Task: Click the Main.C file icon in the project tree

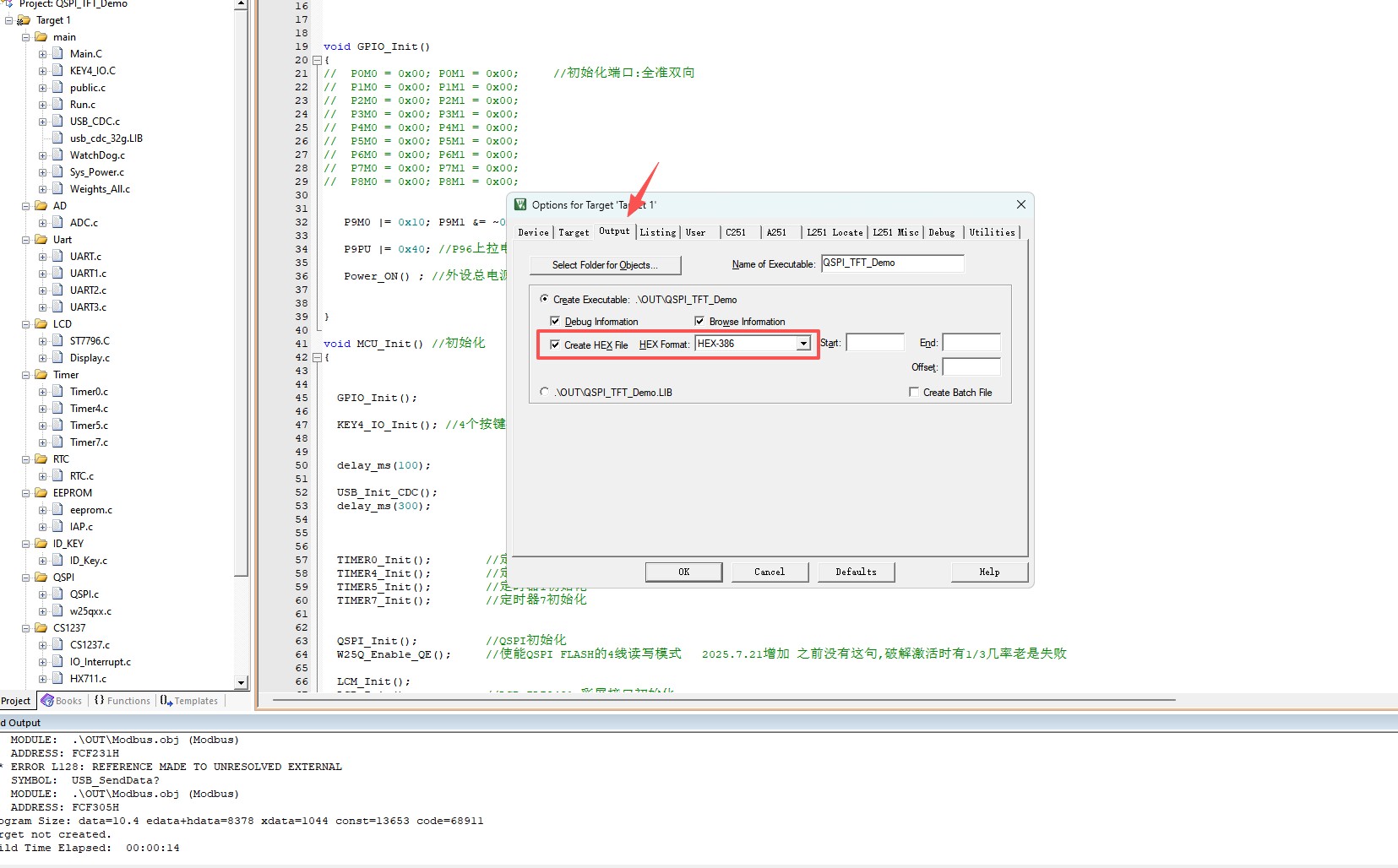Action: pyautogui.click(x=57, y=53)
